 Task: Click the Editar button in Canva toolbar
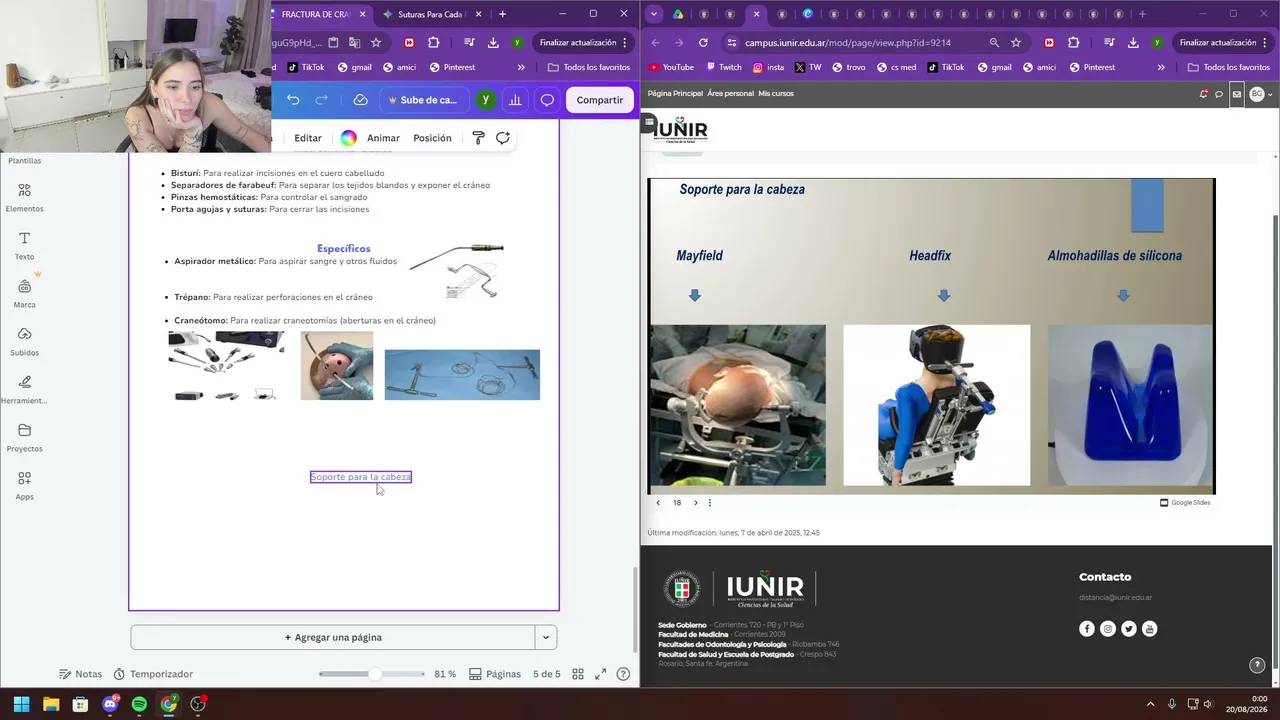308,138
